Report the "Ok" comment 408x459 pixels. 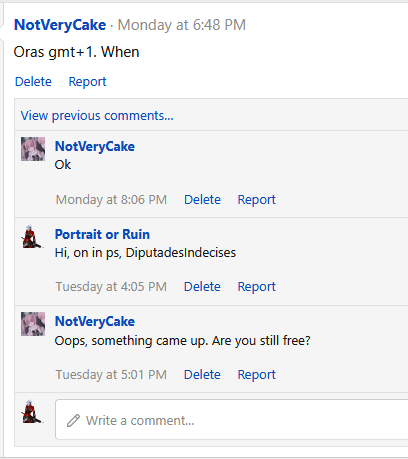coord(257,200)
